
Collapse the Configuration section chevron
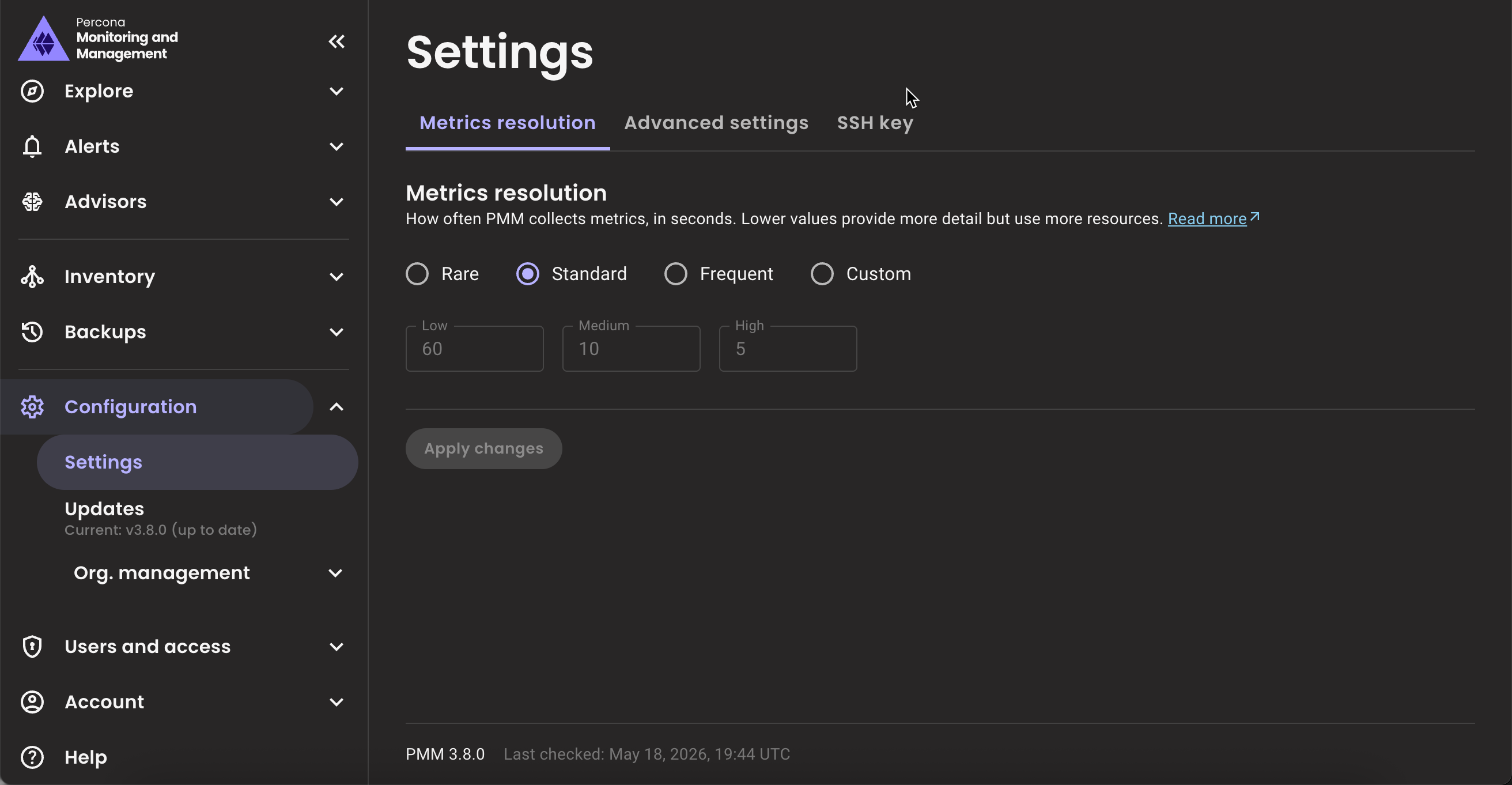pyautogui.click(x=337, y=407)
